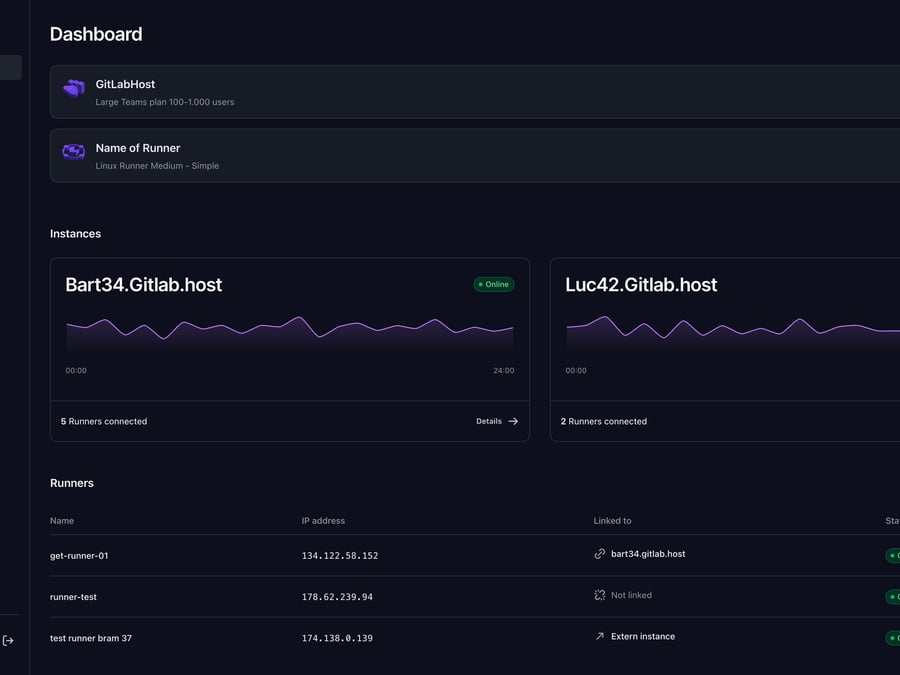Open Details for Bart34.Gitlab.host
The width and height of the screenshot is (900, 675).
[490, 421]
